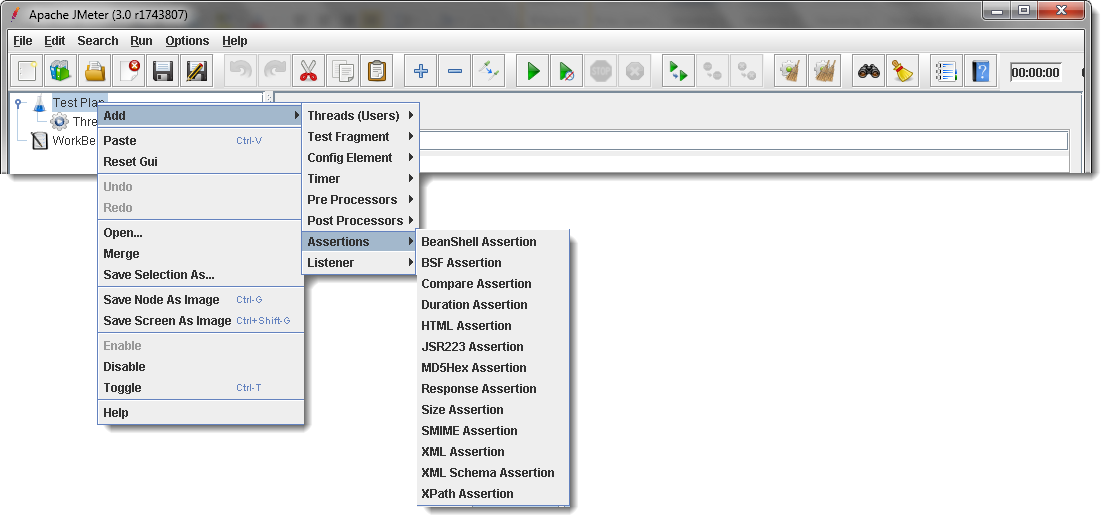Click the Toggle enable/disable icon
1107x515 pixels.
489,71
